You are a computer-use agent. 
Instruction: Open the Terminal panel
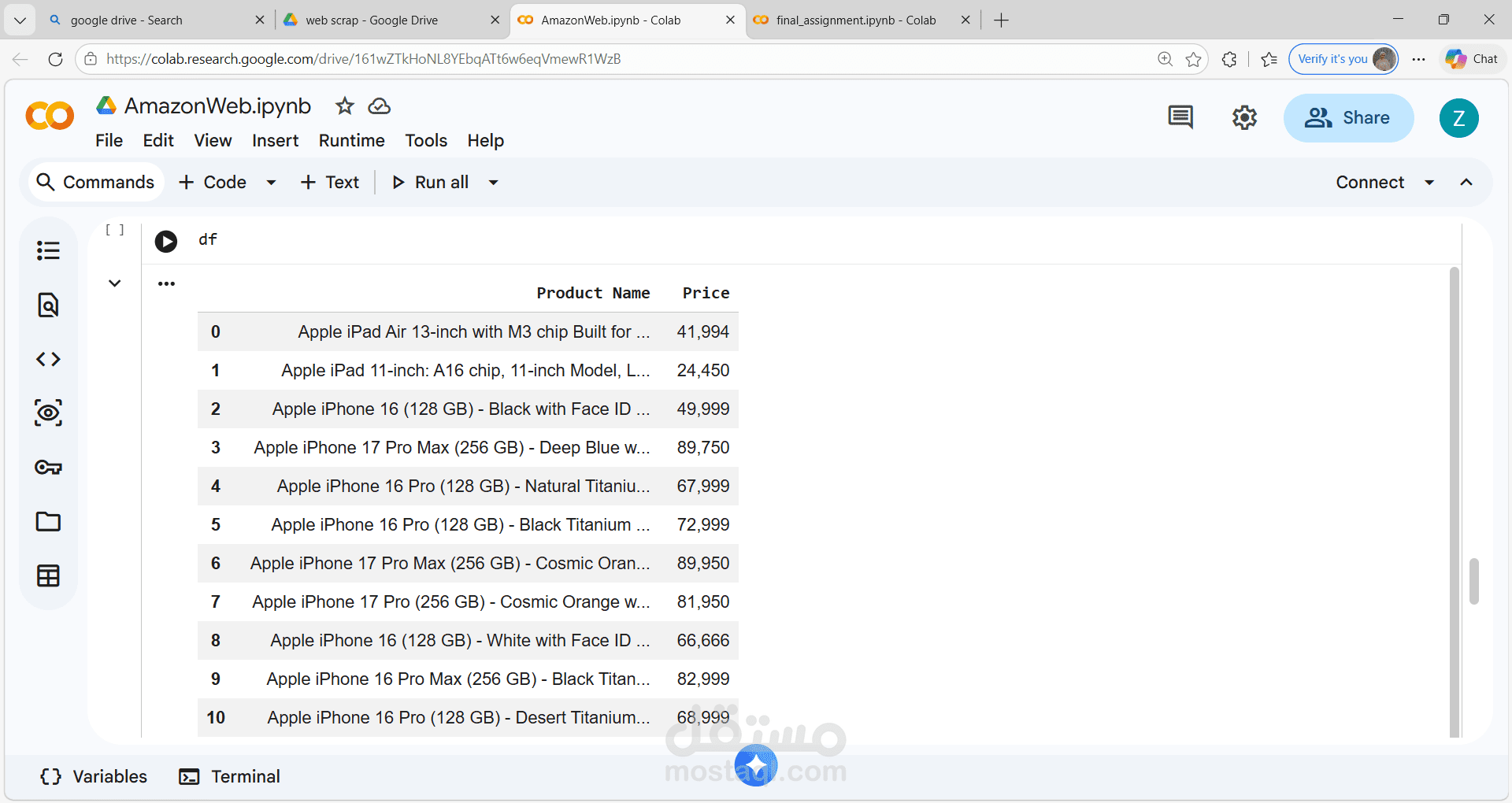(x=230, y=777)
